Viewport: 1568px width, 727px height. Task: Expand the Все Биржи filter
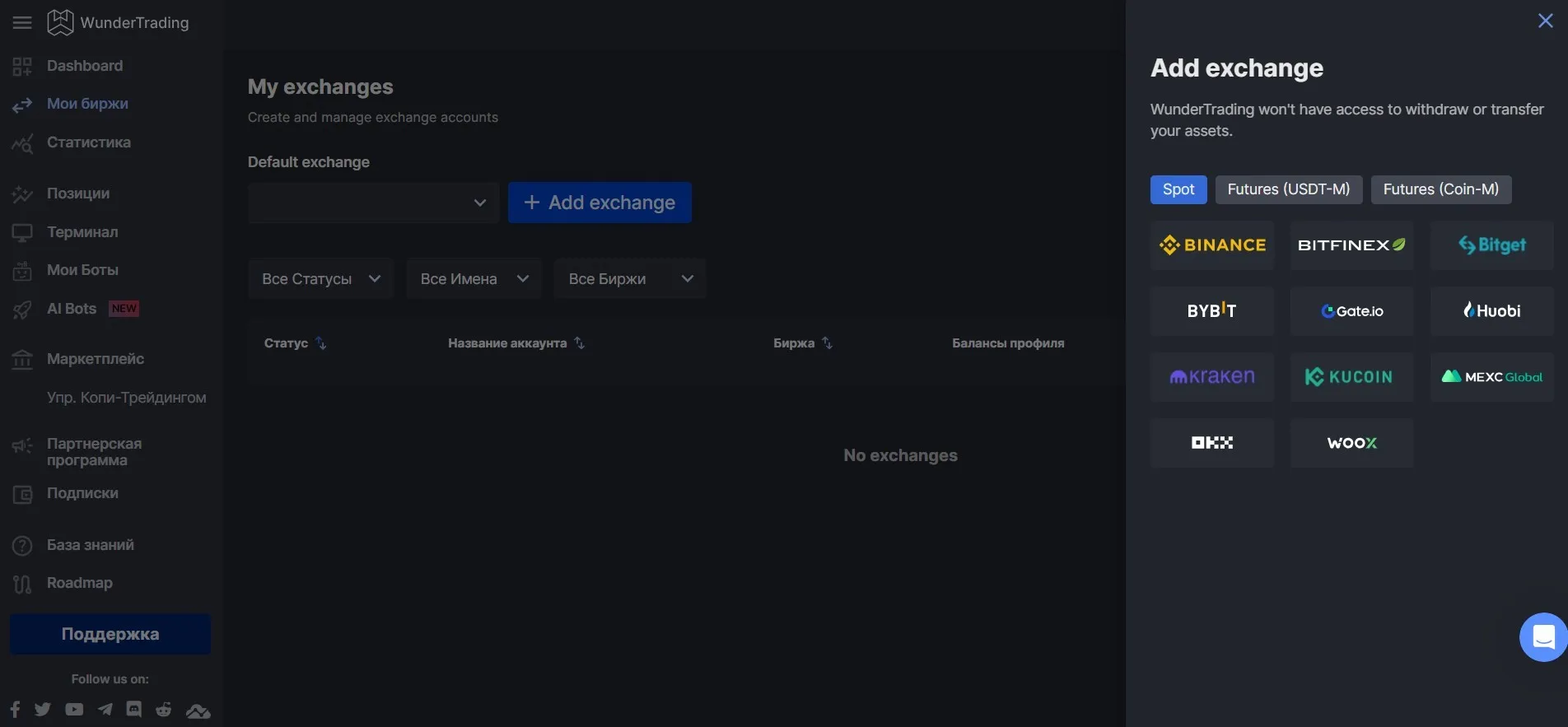[x=630, y=279]
